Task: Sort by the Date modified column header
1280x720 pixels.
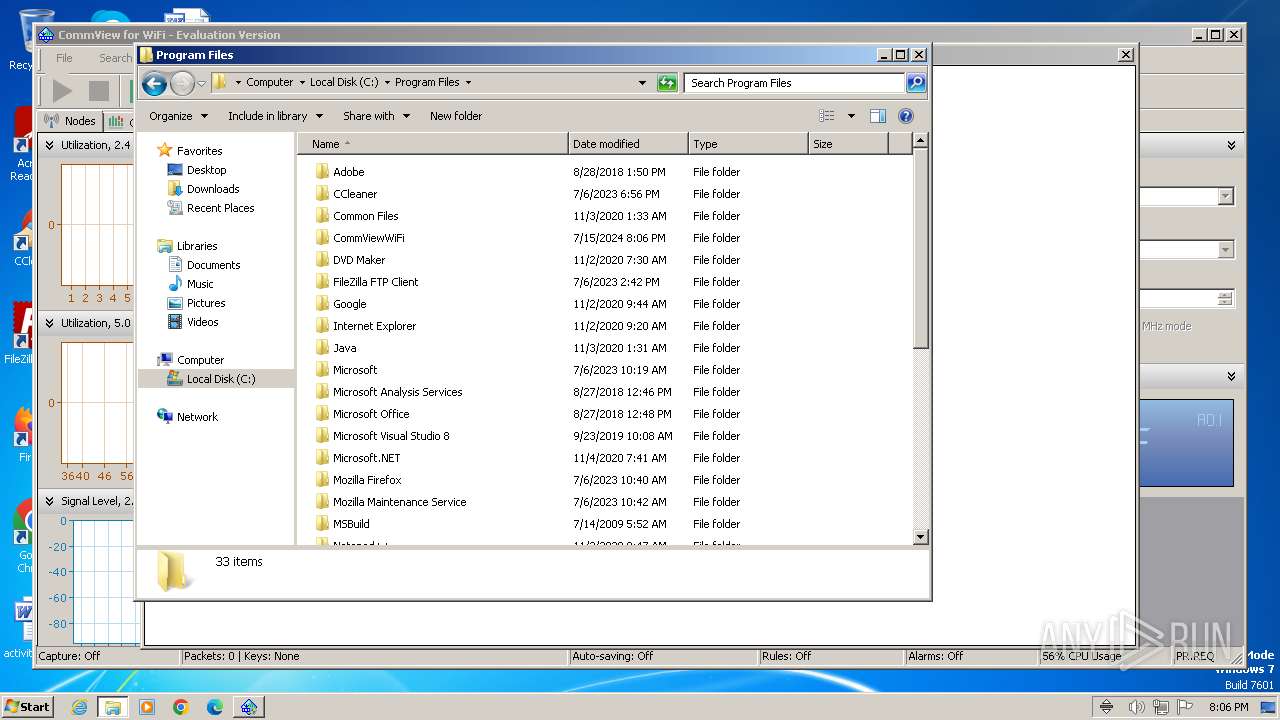Action: 628,144
